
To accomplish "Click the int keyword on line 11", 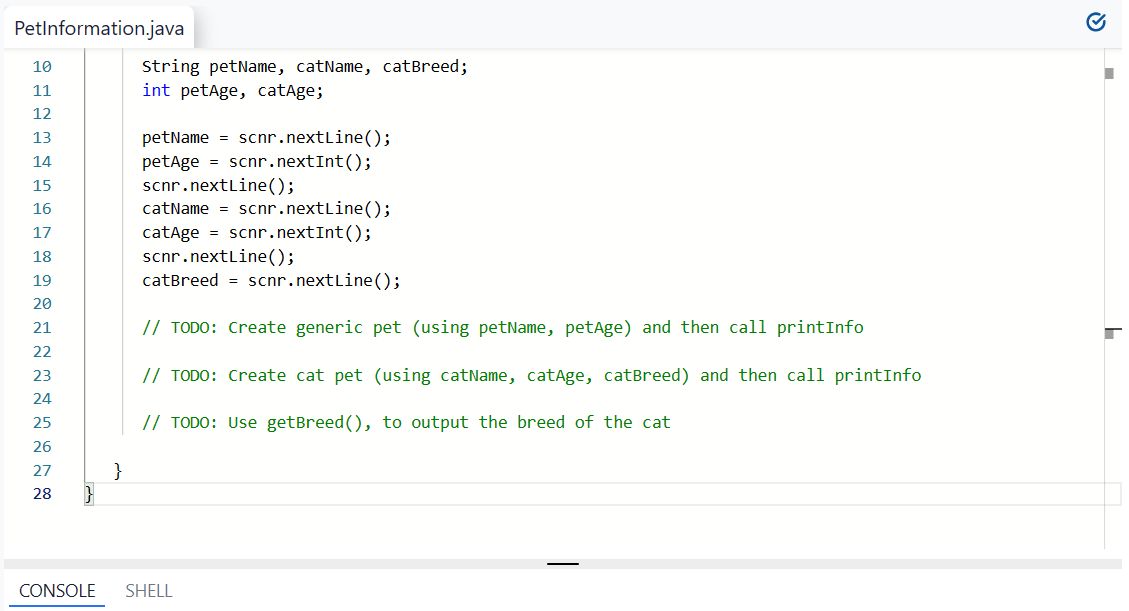I will coord(155,90).
